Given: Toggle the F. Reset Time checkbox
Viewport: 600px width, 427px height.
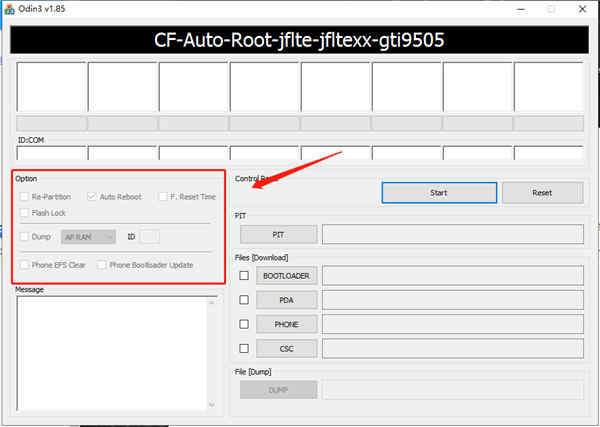Looking at the screenshot, I should click(x=163, y=197).
